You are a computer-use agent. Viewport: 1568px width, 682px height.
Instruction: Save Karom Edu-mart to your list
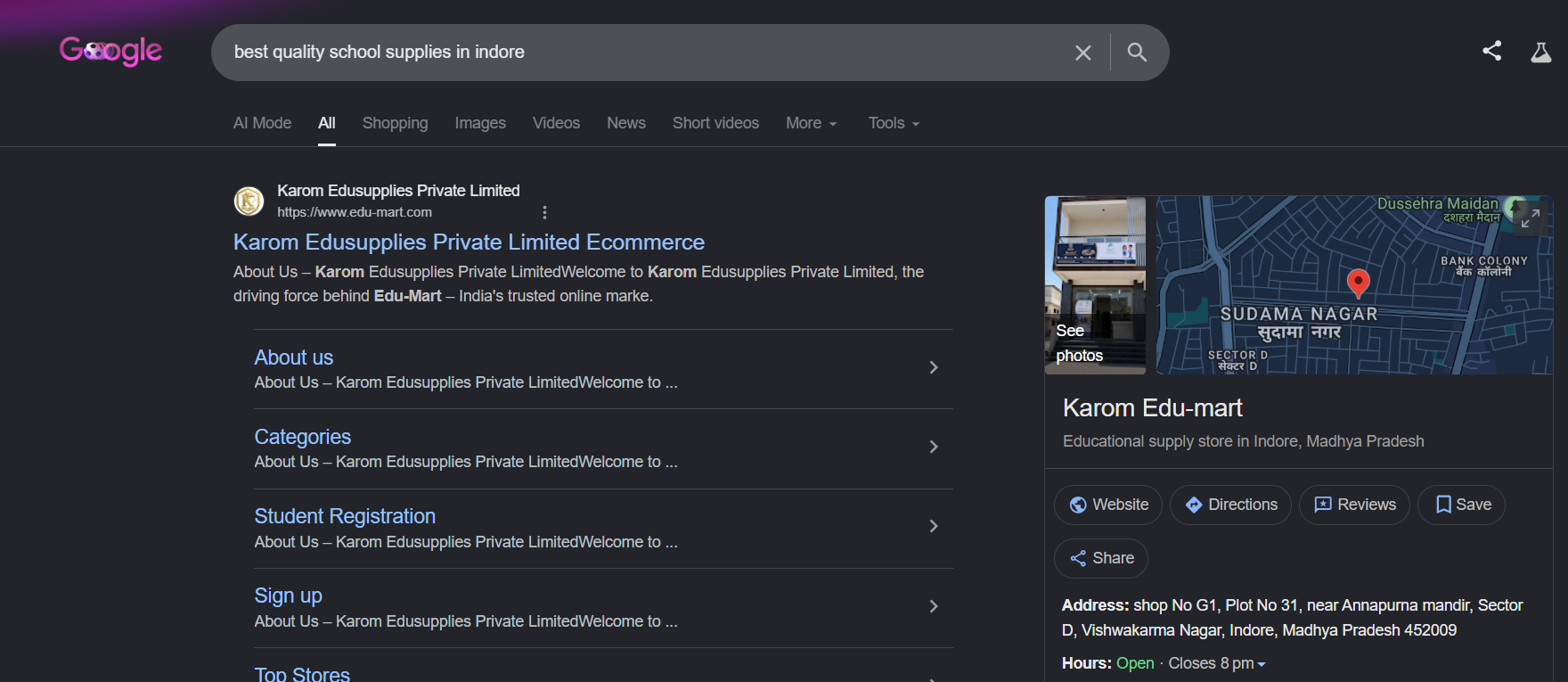tap(1461, 505)
